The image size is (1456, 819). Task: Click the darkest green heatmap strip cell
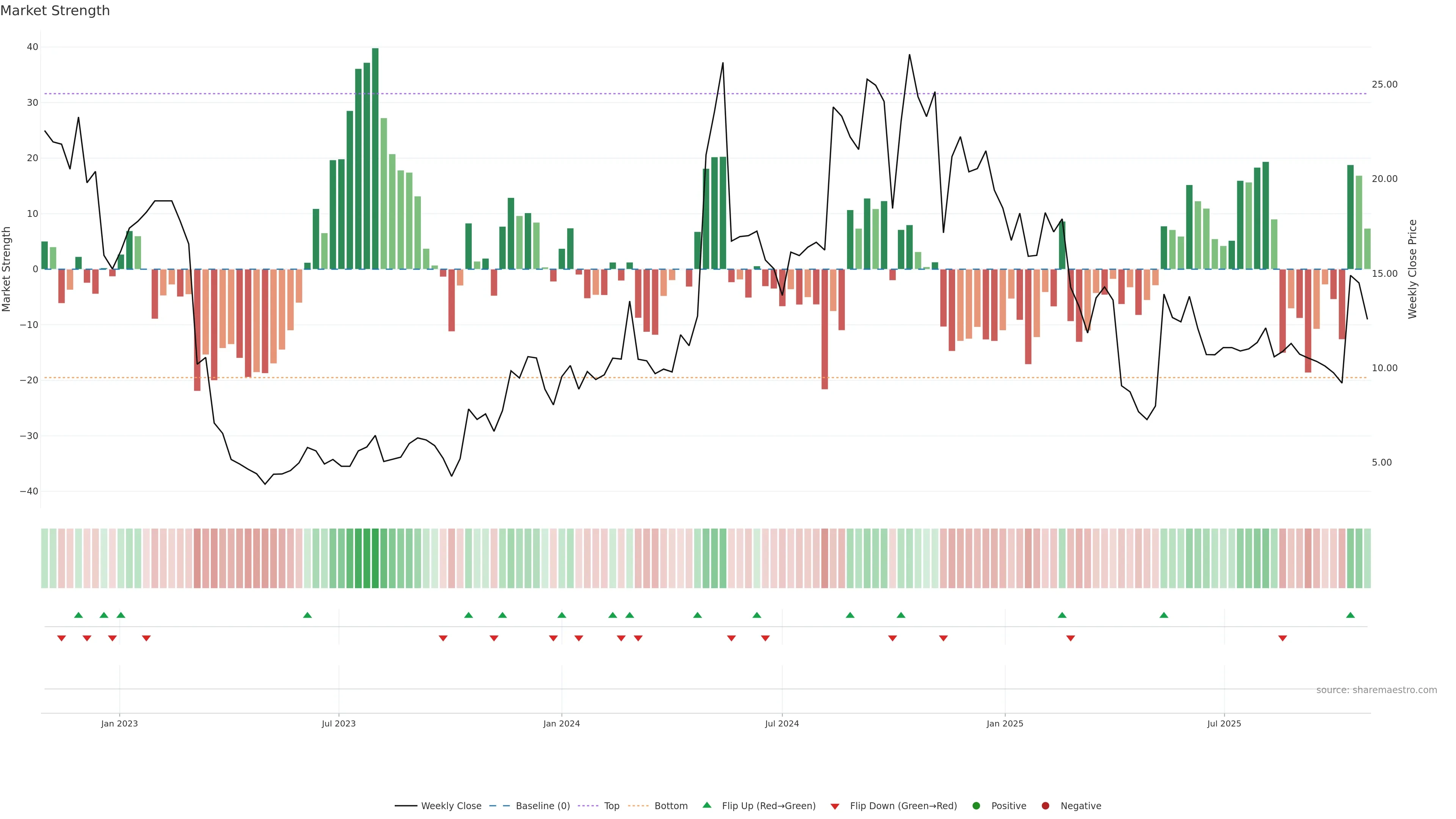(375, 559)
